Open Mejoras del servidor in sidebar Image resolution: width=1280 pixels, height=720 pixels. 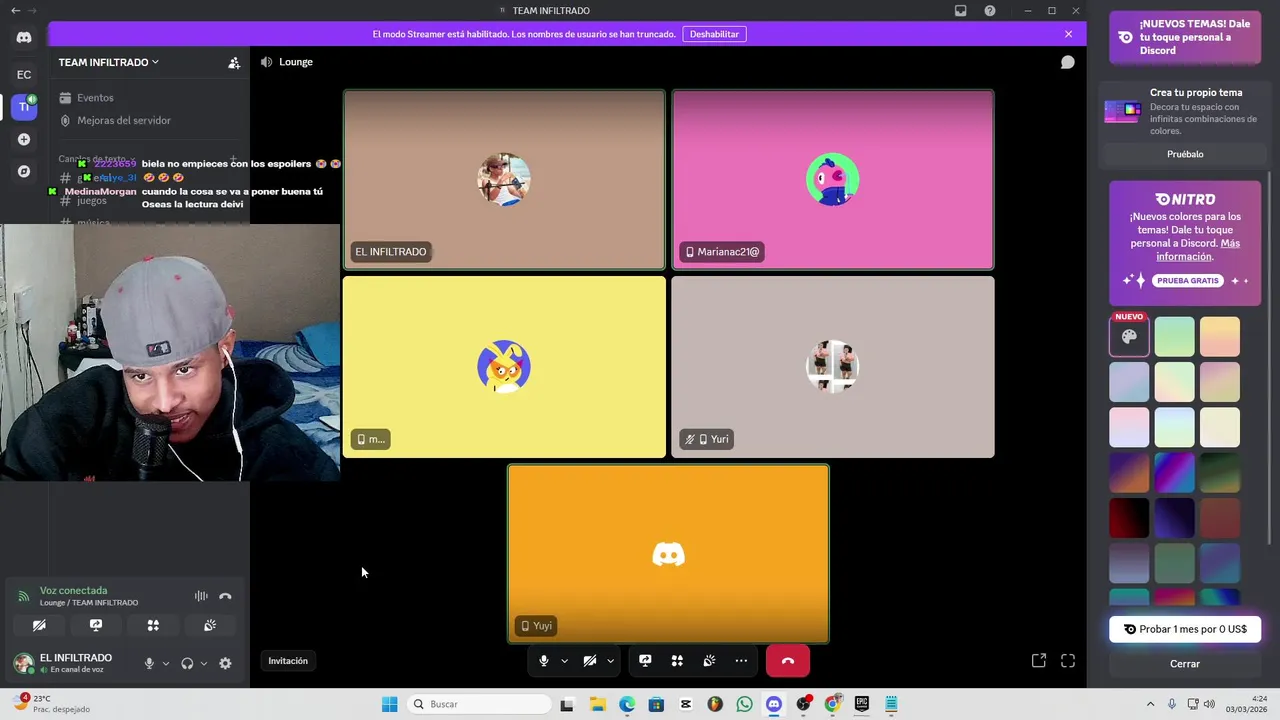pyautogui.click(x=125, y=120)
